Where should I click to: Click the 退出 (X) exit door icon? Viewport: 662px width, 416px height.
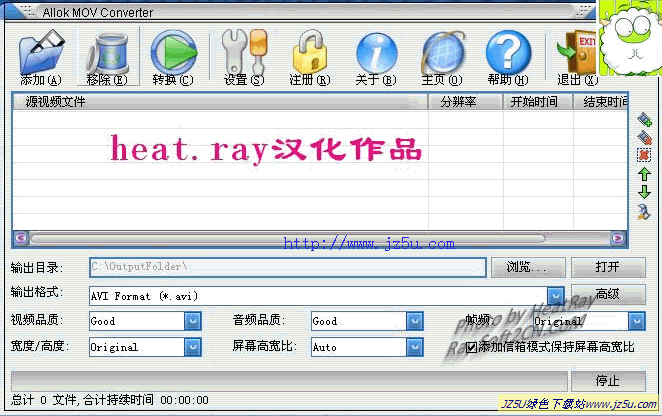tap(576, 52)
